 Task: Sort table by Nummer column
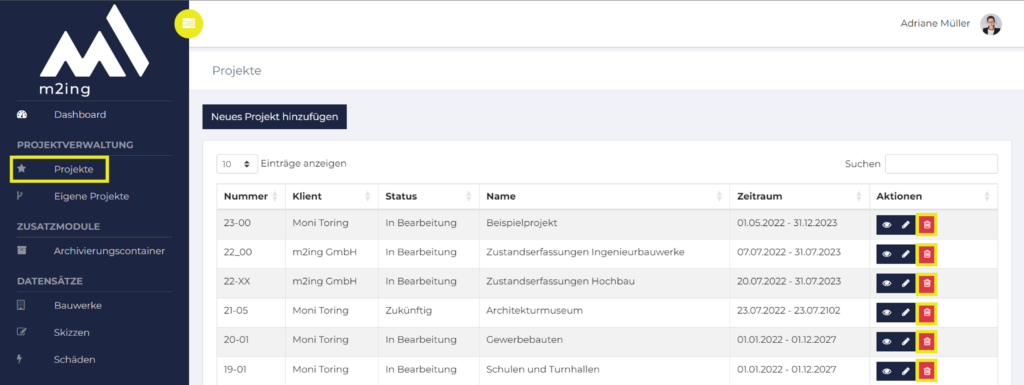coord(251,196)
